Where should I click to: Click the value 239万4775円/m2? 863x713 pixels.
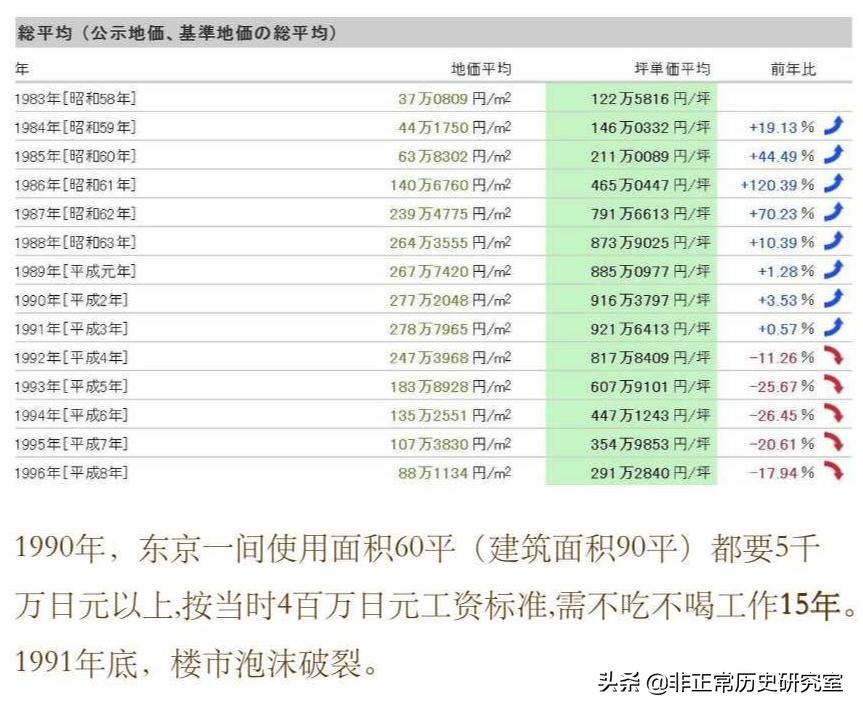pos(450,214)
